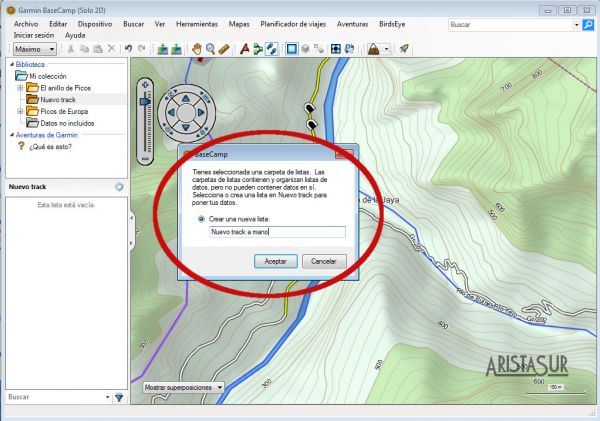Click the activity profile bag icon

tap(373, 49)
